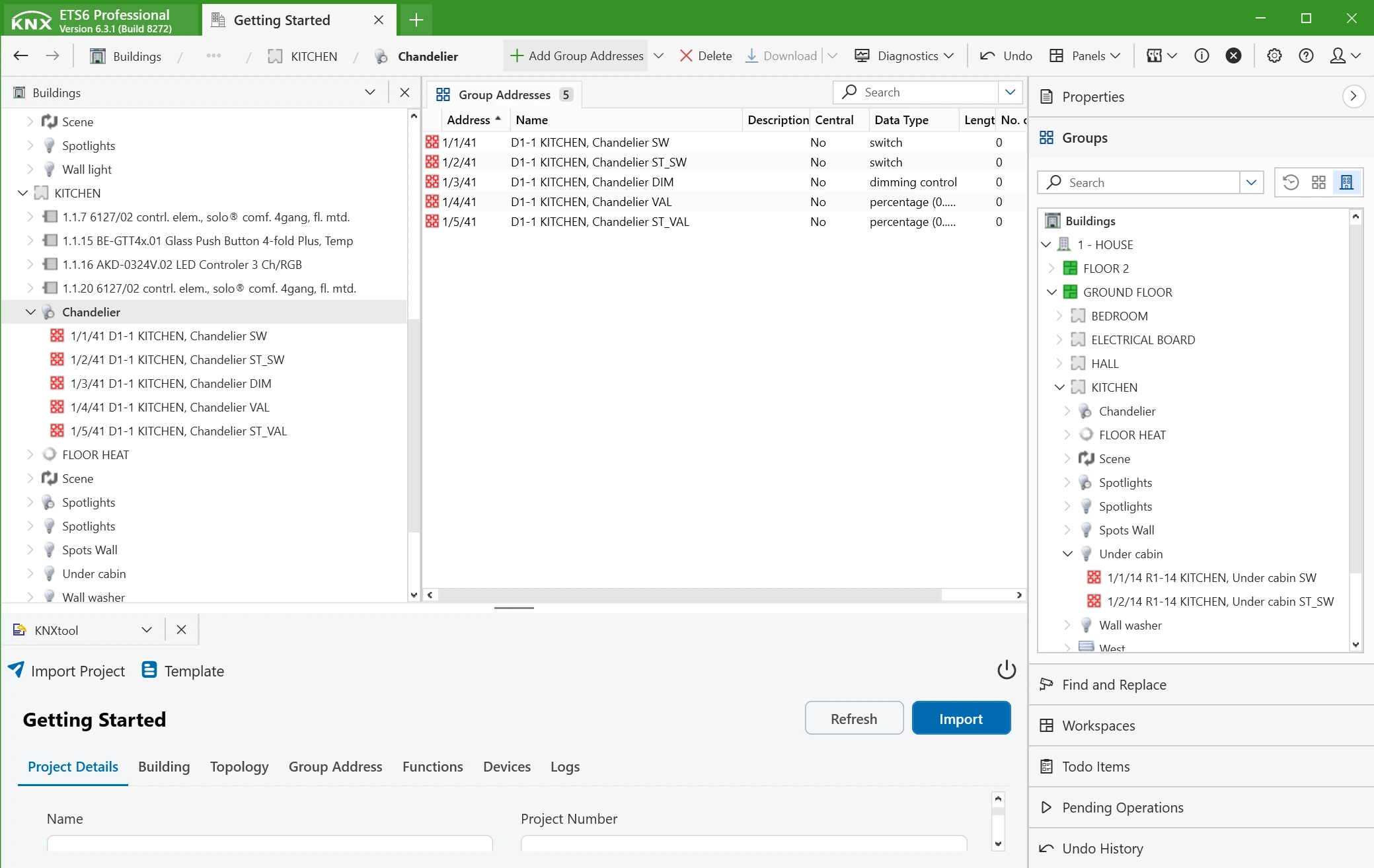This screenshot has width=1374, height=868.
Task: Switch to the Devices tab
Action: click(x=506, y=766)
